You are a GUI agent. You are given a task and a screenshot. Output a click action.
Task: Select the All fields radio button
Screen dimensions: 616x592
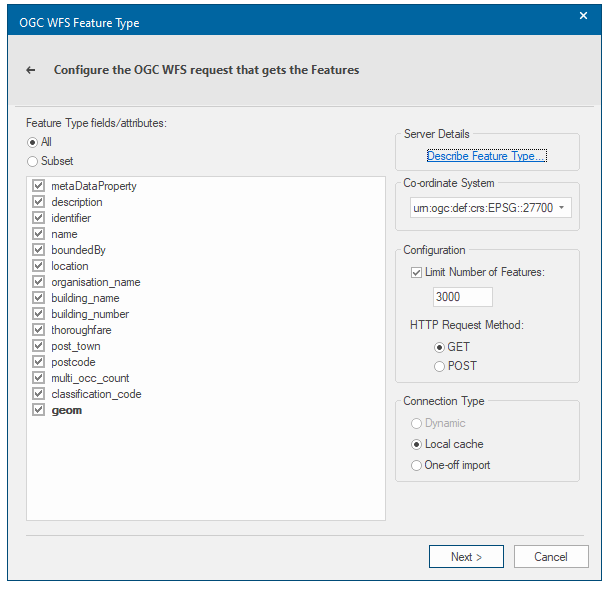(x=33, y=142)
